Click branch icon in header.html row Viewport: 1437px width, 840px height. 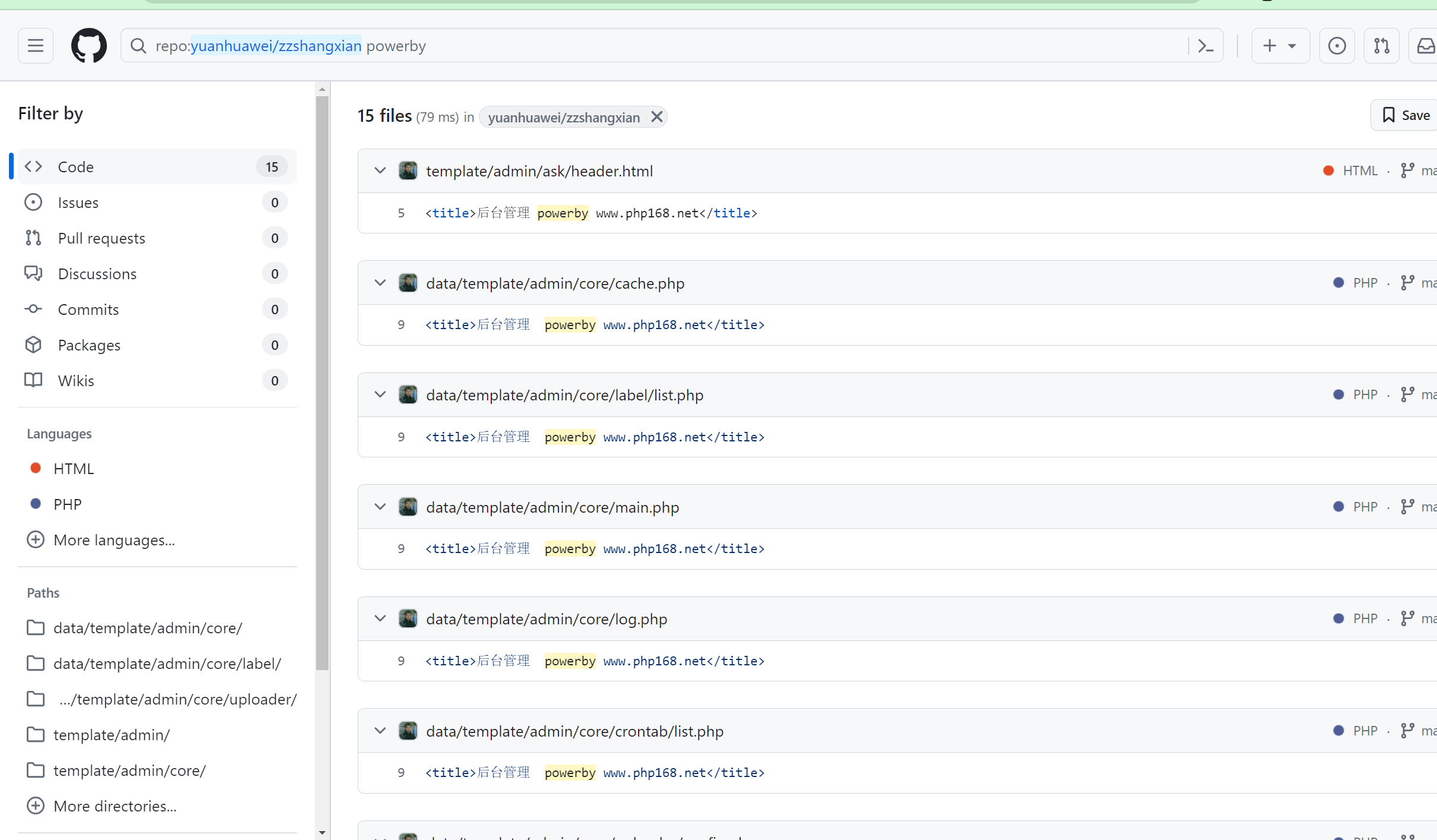[x=1407, y=170]
